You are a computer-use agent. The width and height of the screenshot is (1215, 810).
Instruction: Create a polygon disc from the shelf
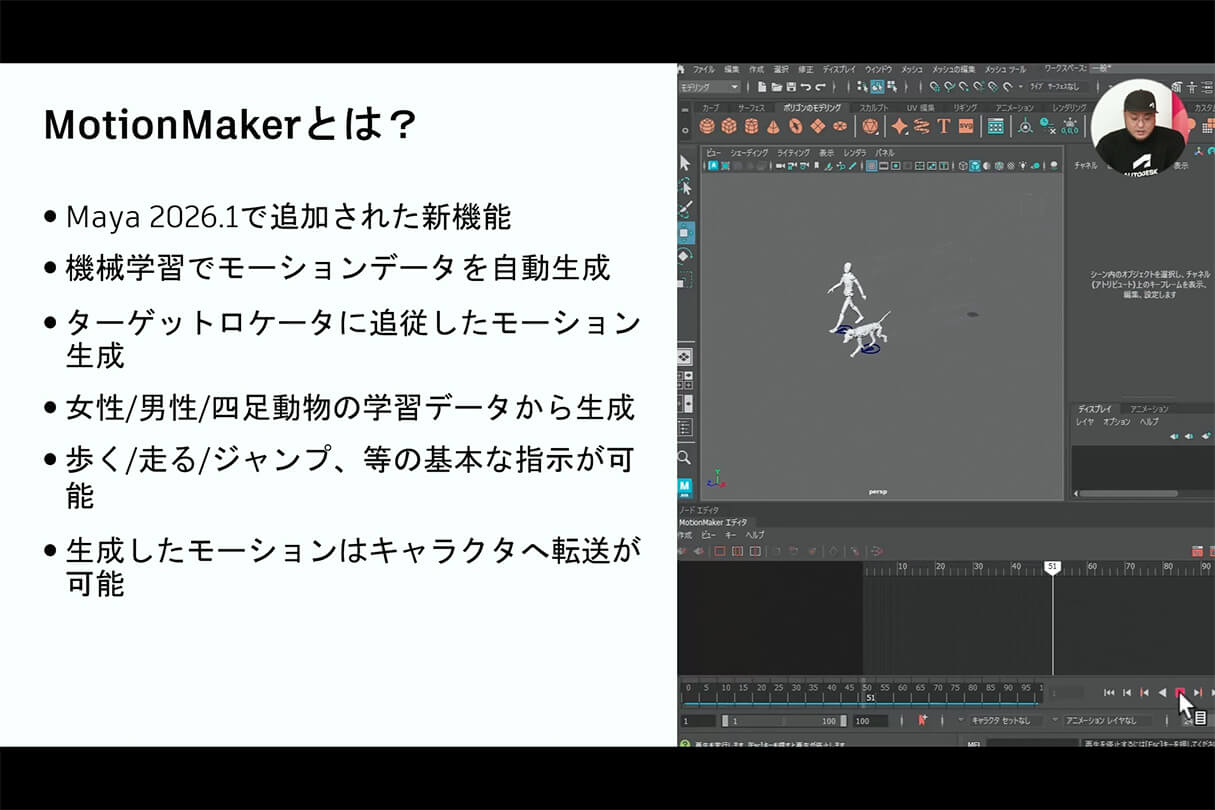[839, 126]
